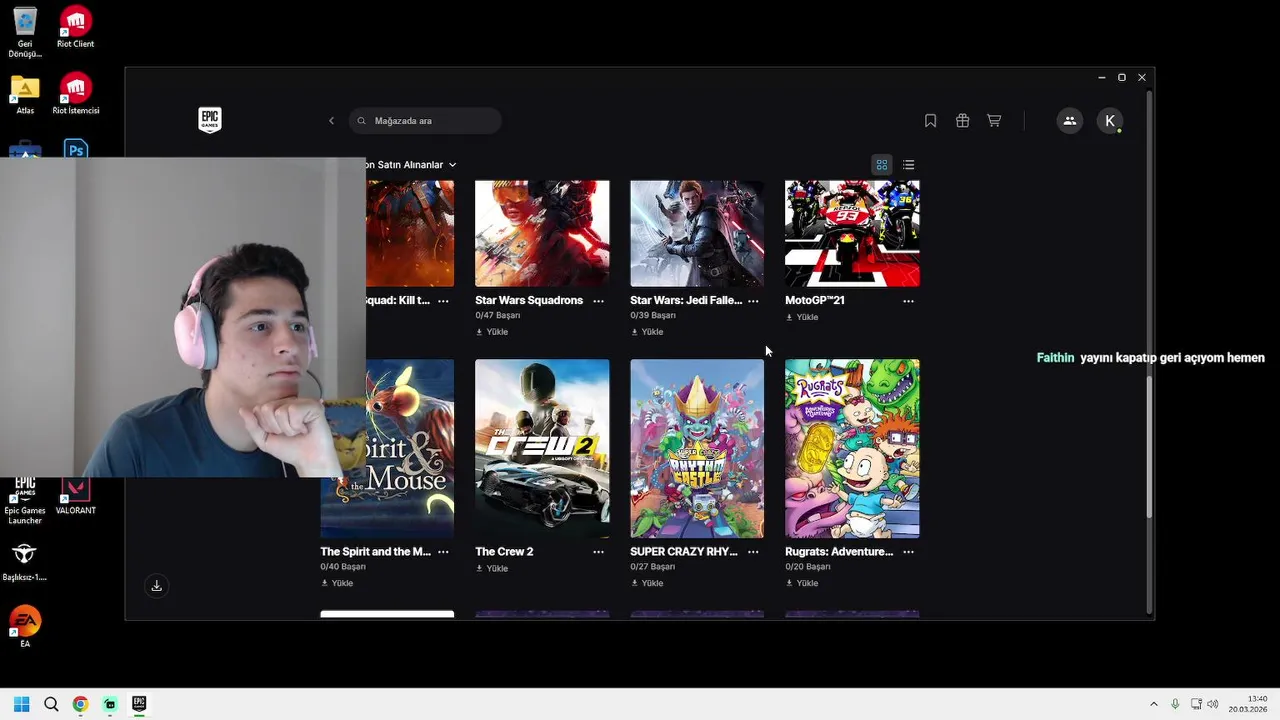Open the Başlıksız-1 desktop file
This screenshot has width=1280, height=720.
pyautogui.click(x=25, y=561)
